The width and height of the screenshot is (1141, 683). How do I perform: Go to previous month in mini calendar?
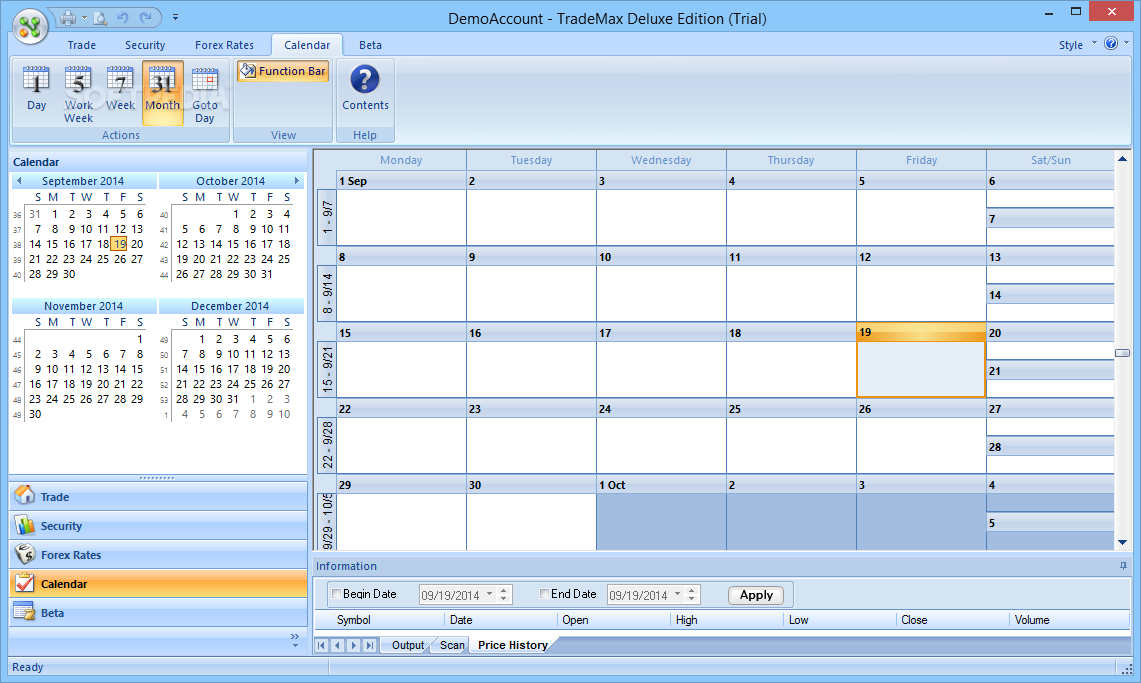[19, 180]
